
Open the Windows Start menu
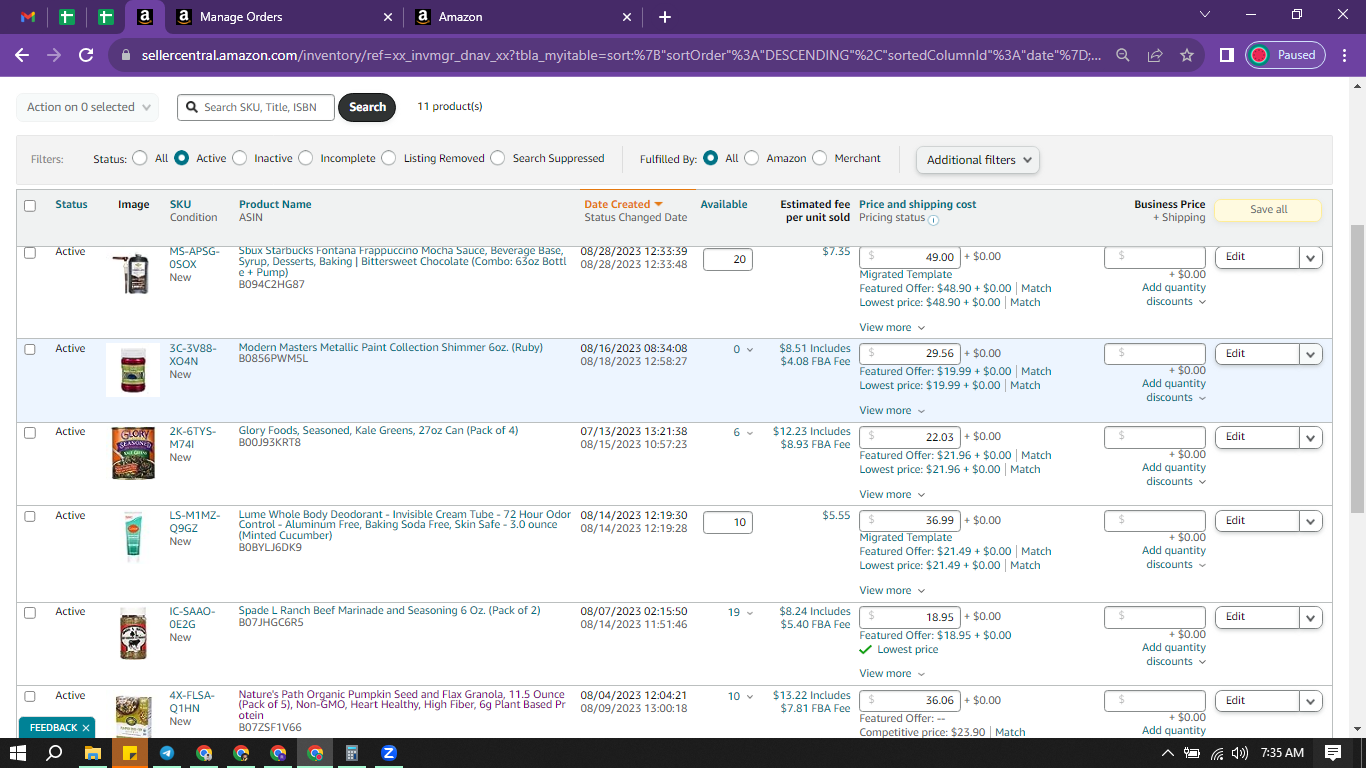click(18, 753)
